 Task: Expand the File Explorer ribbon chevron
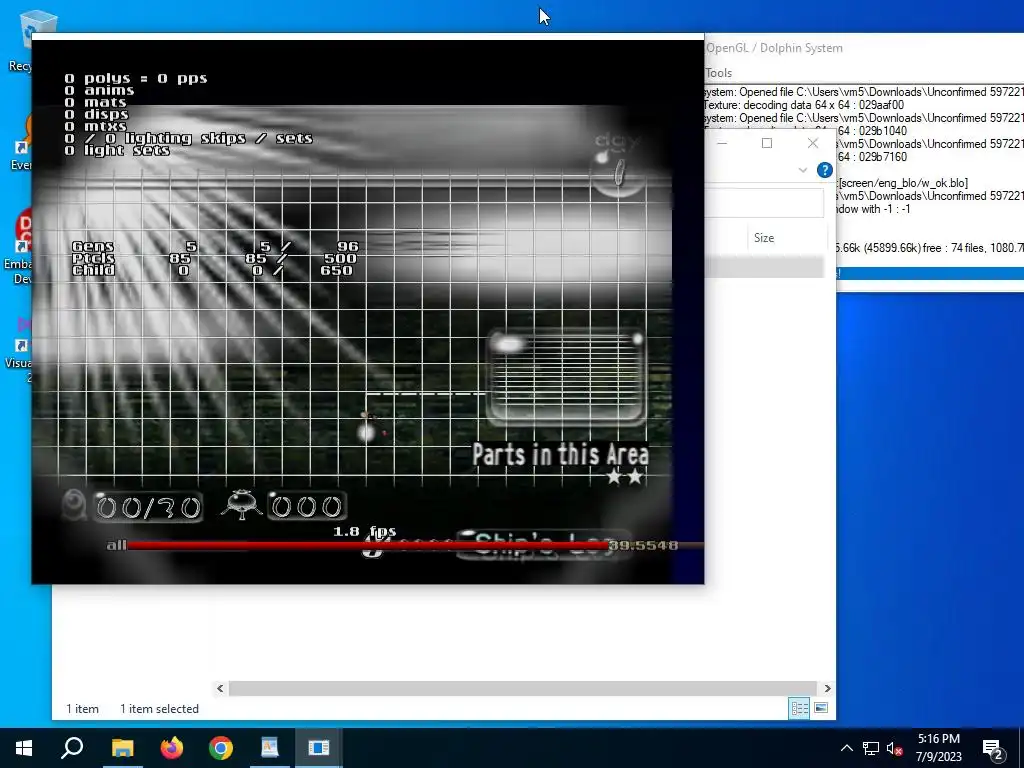point(803,170)
